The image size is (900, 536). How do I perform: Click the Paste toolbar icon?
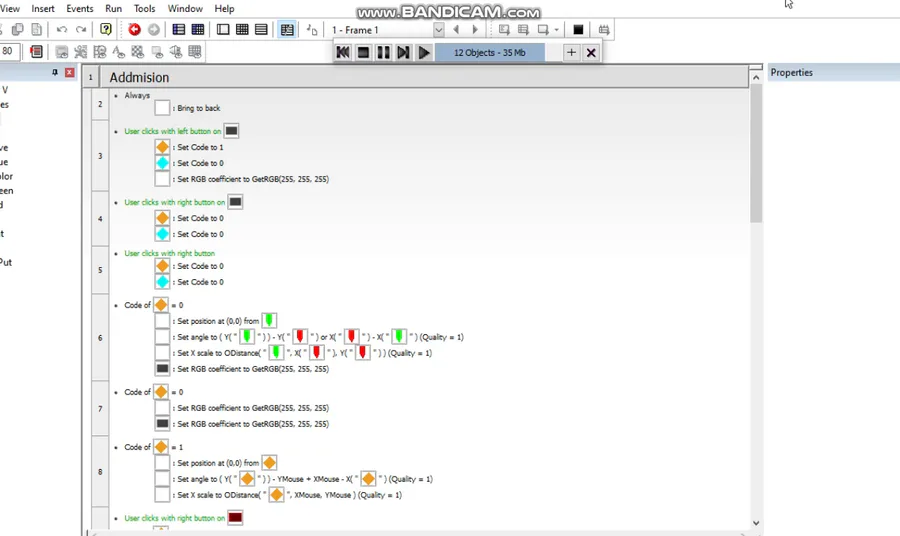point(36,29)
